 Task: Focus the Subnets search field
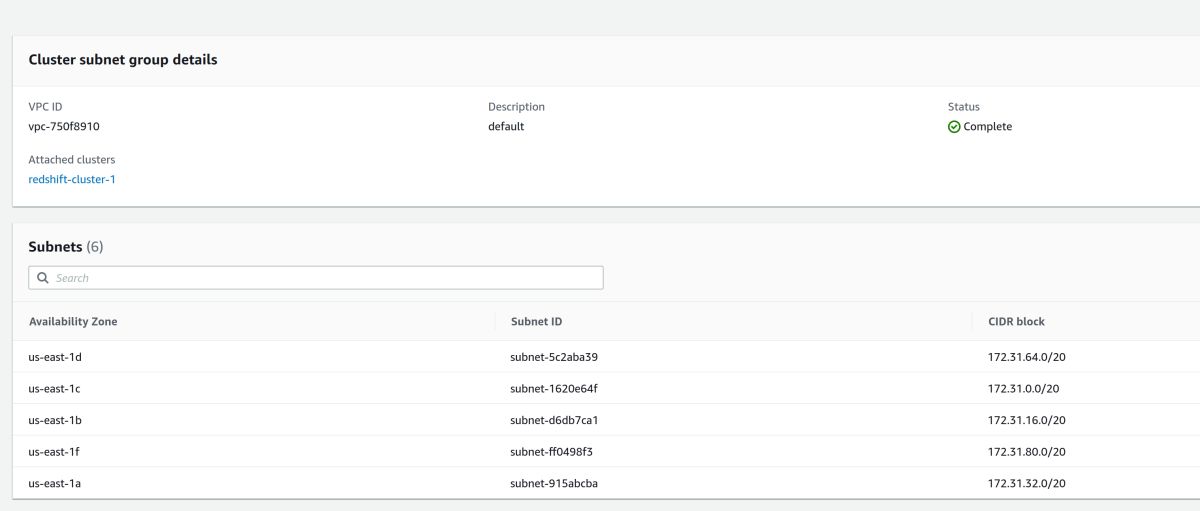pyautogui.click(x=320, y=278)
